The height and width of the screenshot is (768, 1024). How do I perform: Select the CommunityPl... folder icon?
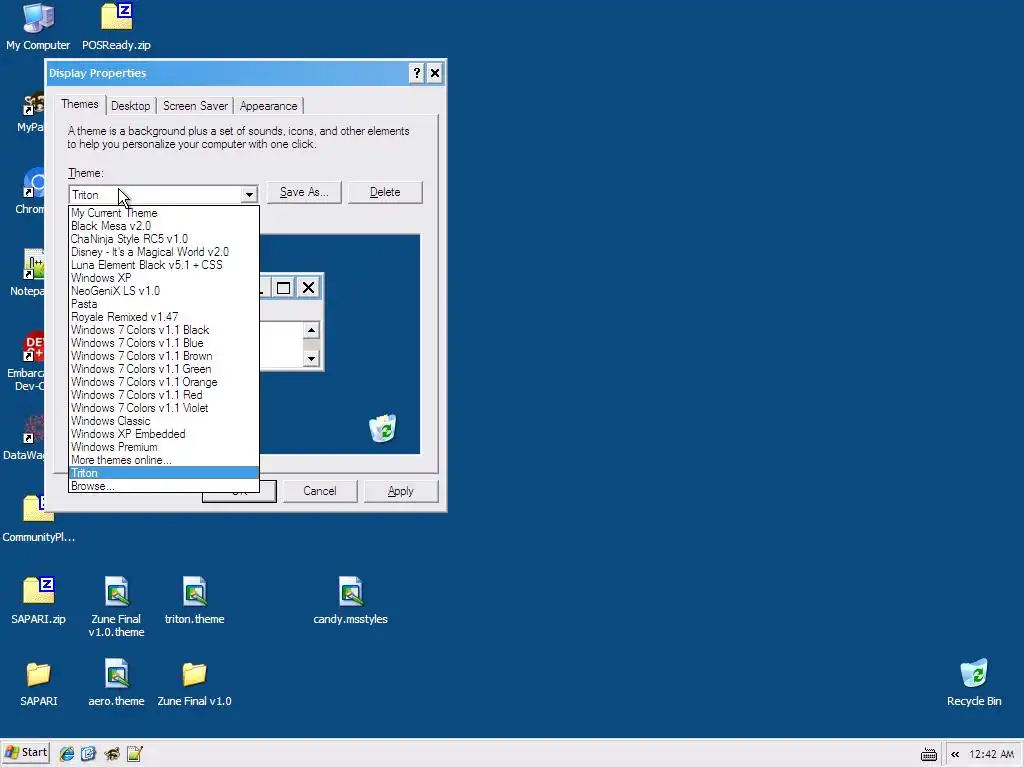pyautogui.click(x=39, y=519)
